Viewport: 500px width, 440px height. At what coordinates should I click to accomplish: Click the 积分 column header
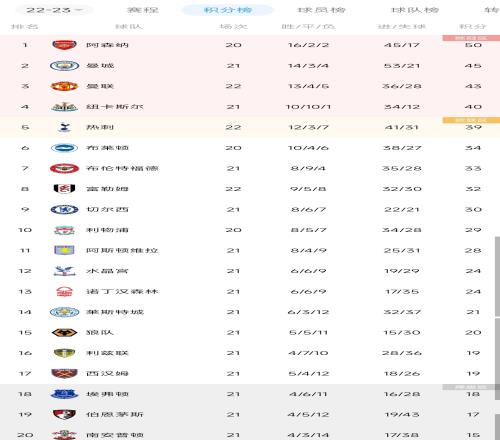tap(473, 27)
